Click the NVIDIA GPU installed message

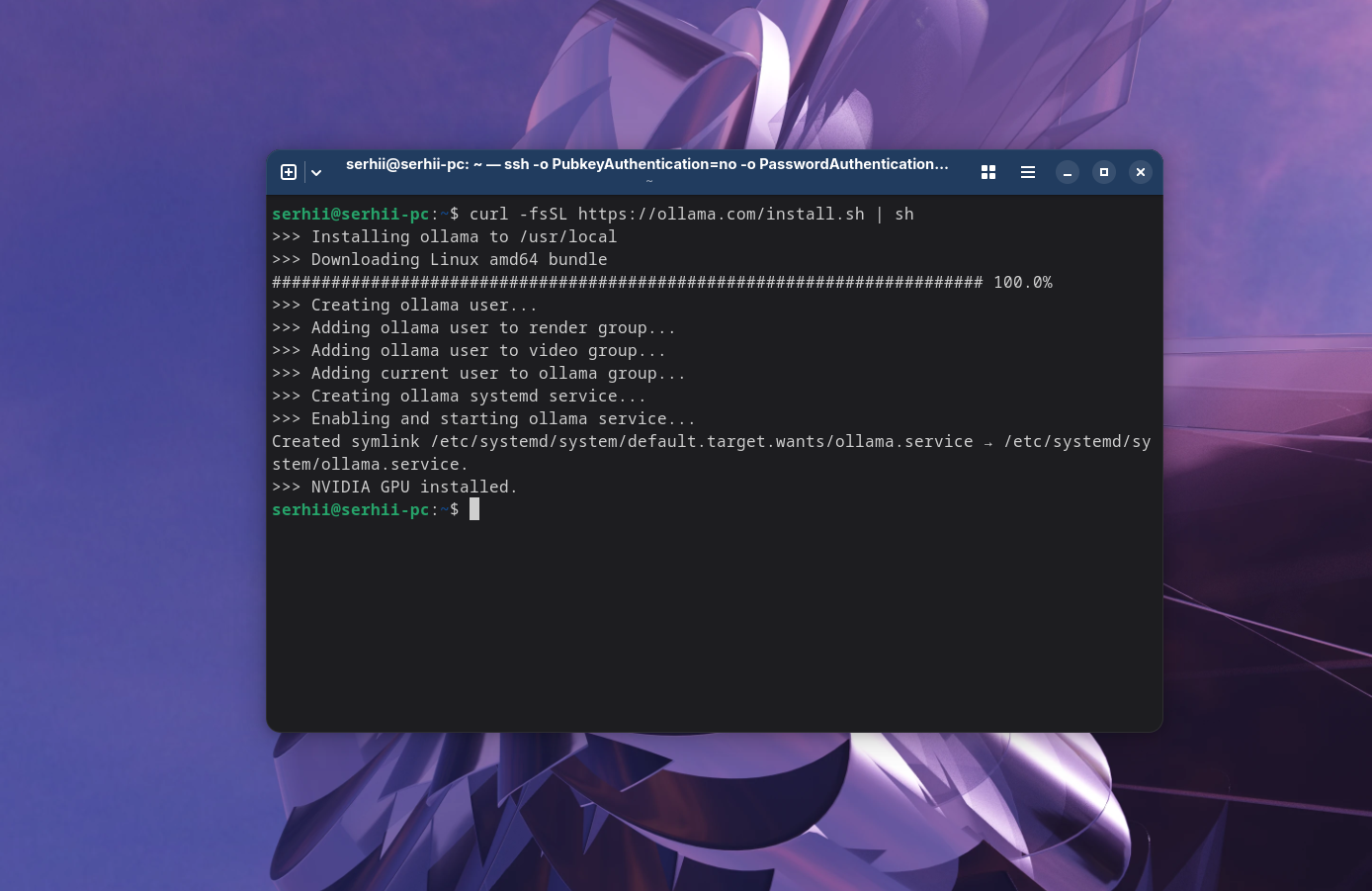click(394, 487)
